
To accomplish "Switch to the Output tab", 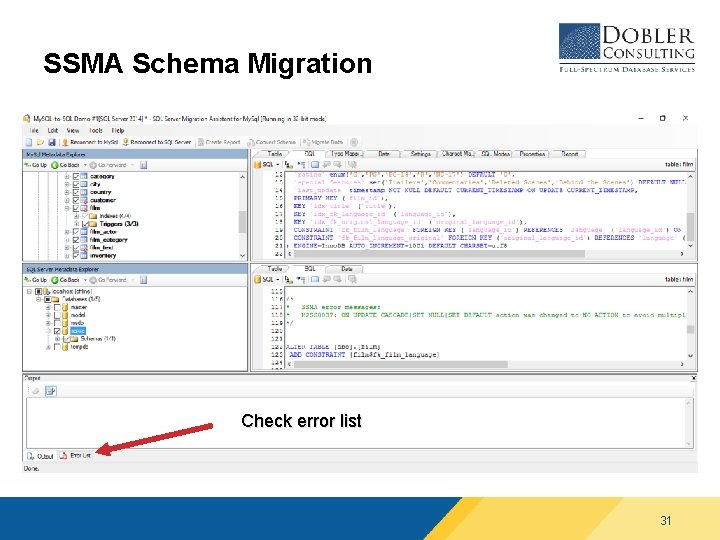I will pyautogui.click(x=40, y=456).
